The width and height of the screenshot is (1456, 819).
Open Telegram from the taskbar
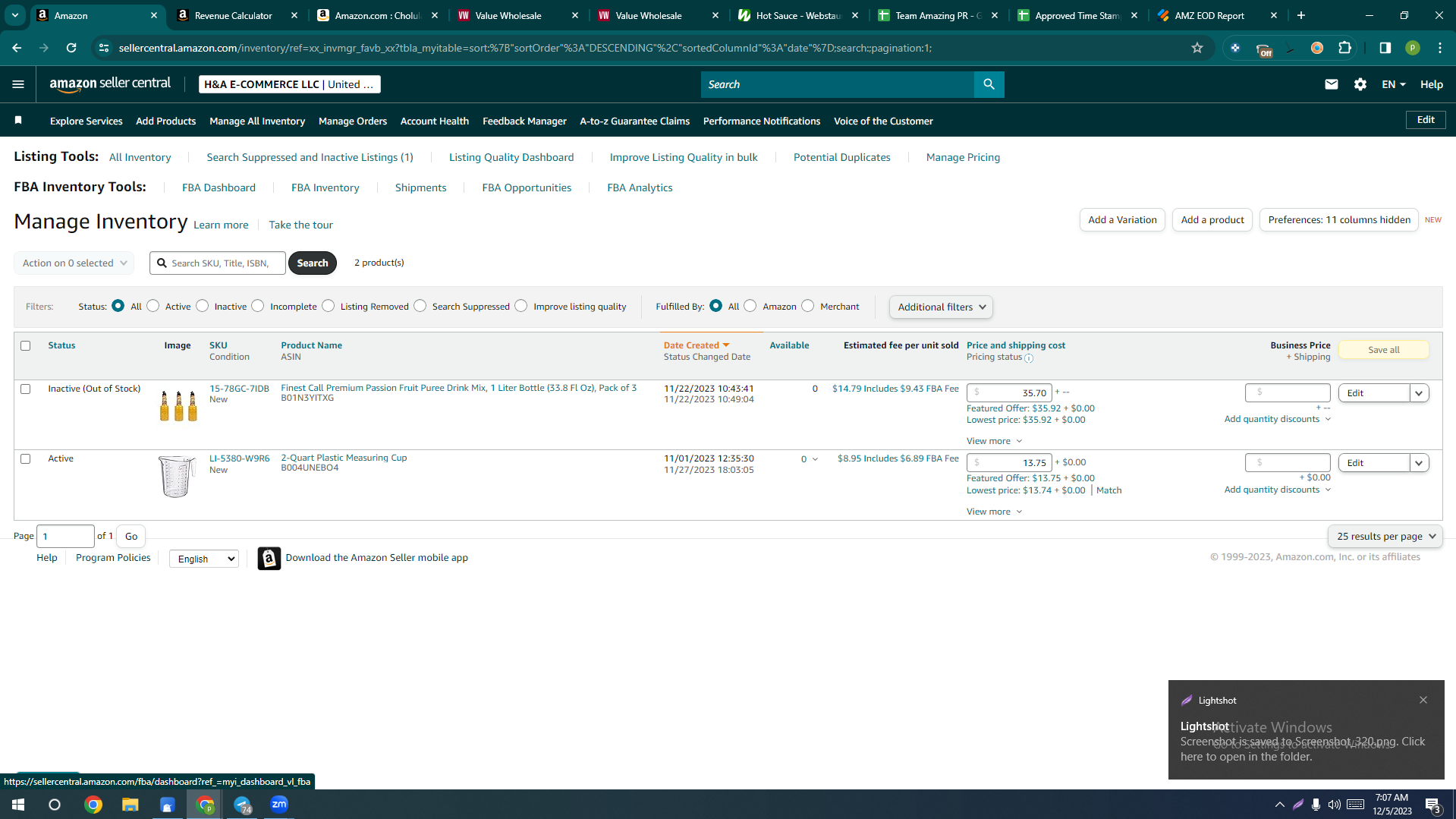click(242, 805)
